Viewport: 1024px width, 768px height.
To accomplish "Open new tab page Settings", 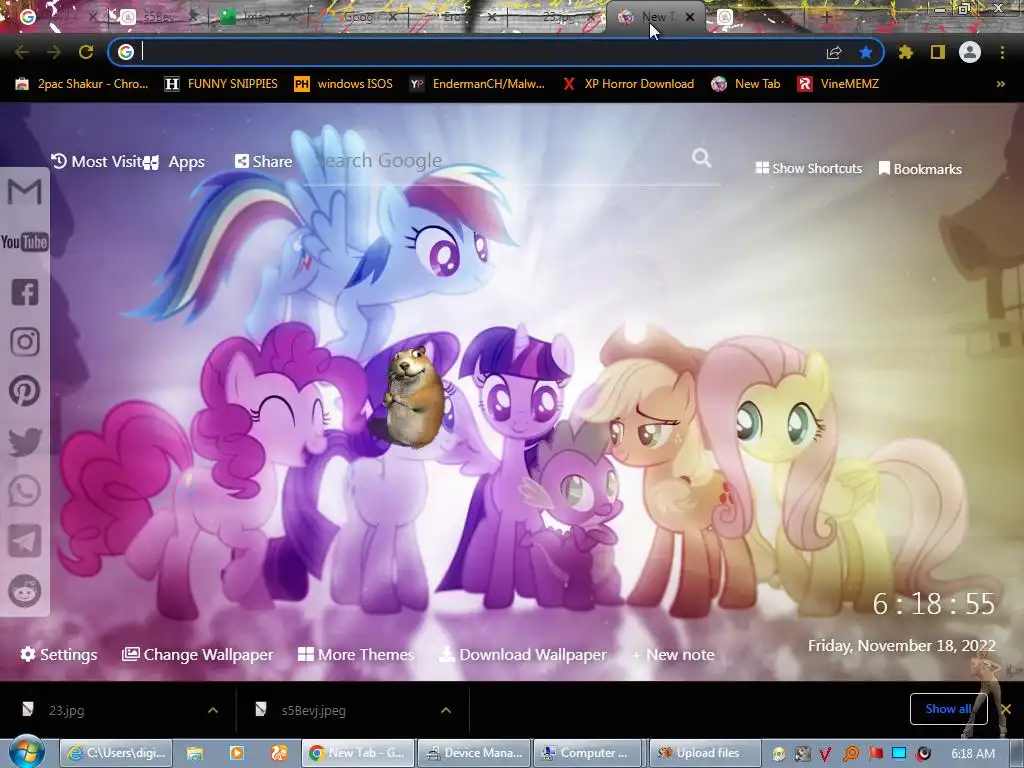I will click(59, 654).
